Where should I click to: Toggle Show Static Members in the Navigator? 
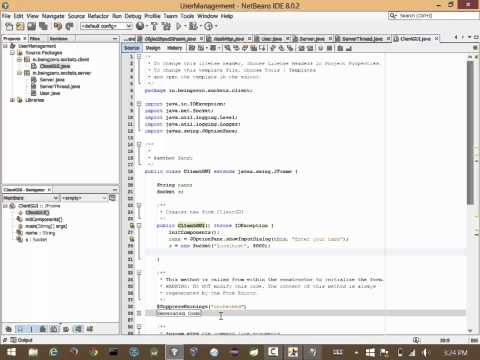(31, 329)
